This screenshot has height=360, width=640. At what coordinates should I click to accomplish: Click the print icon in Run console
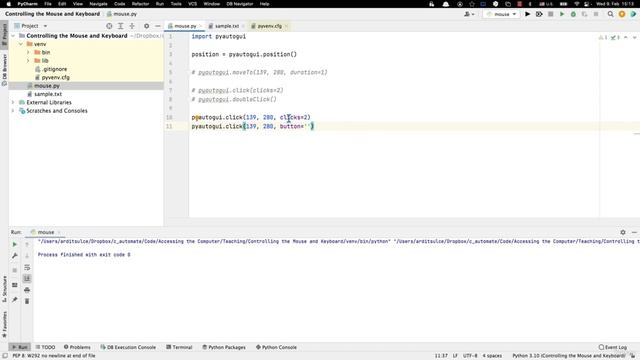27,290
